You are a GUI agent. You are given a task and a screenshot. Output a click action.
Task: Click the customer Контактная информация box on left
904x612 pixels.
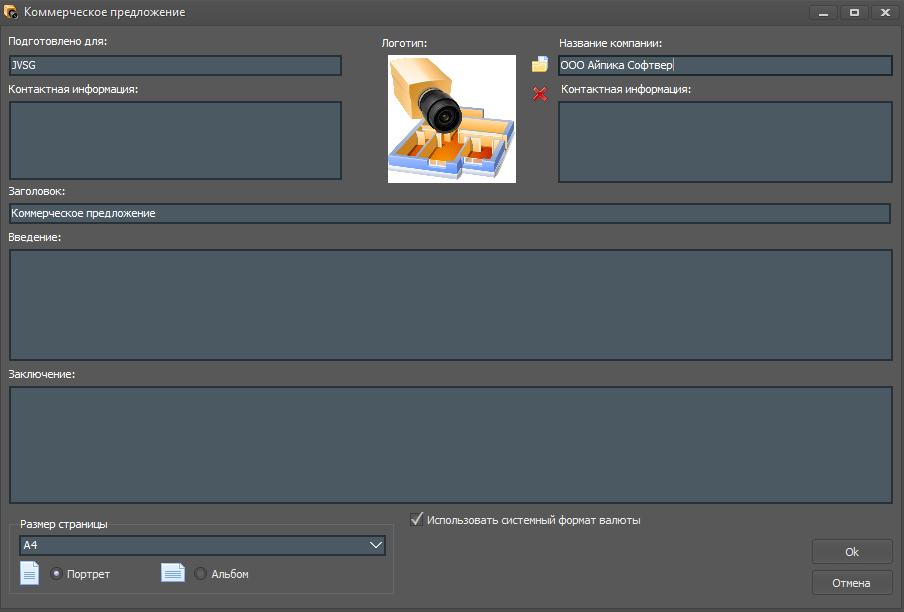(175, 141)
